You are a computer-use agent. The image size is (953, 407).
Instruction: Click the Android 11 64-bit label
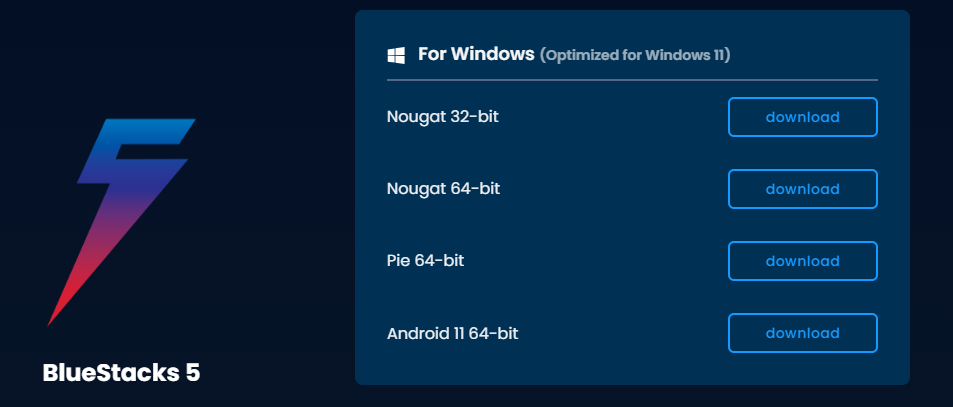pos(452,333)
